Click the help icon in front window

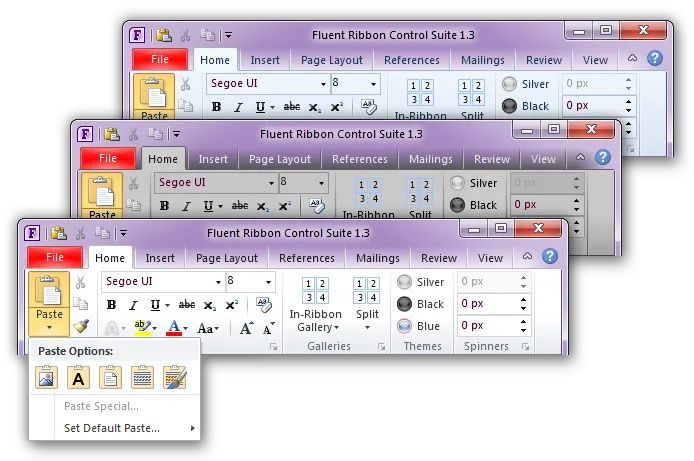tap(550, 256)
